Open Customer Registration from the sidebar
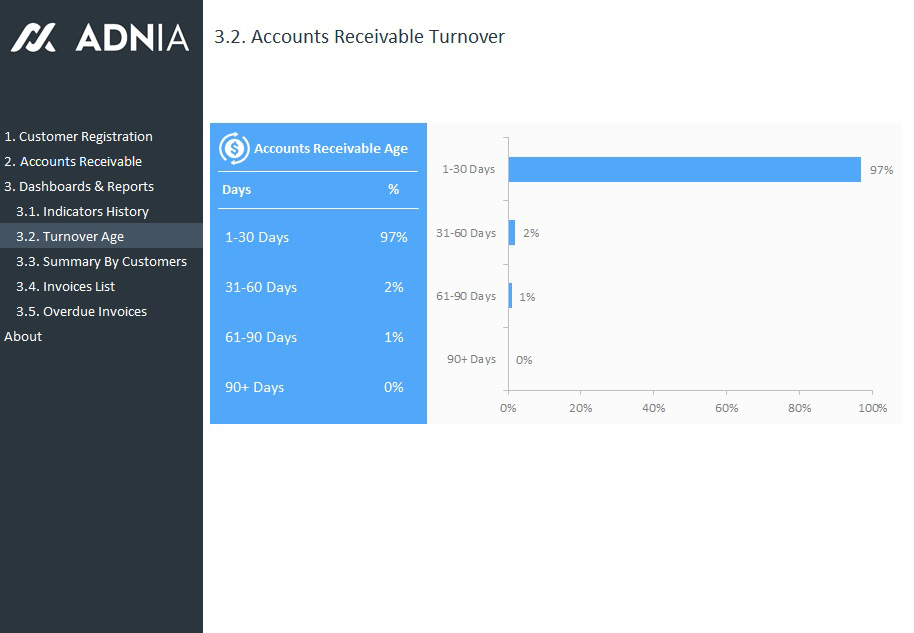Screen dimensions: 914x633 [x=79, y=137]
